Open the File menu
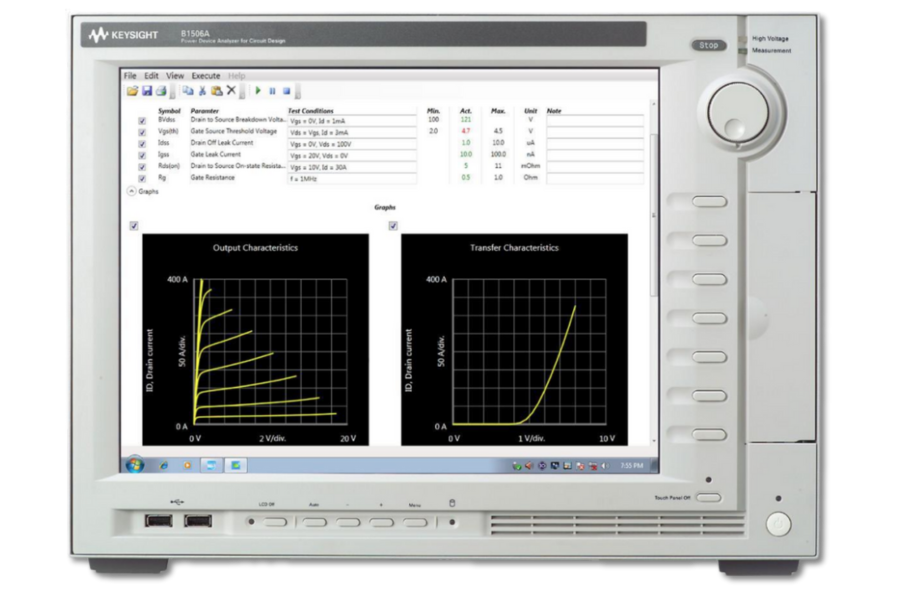 coord(130,76)
